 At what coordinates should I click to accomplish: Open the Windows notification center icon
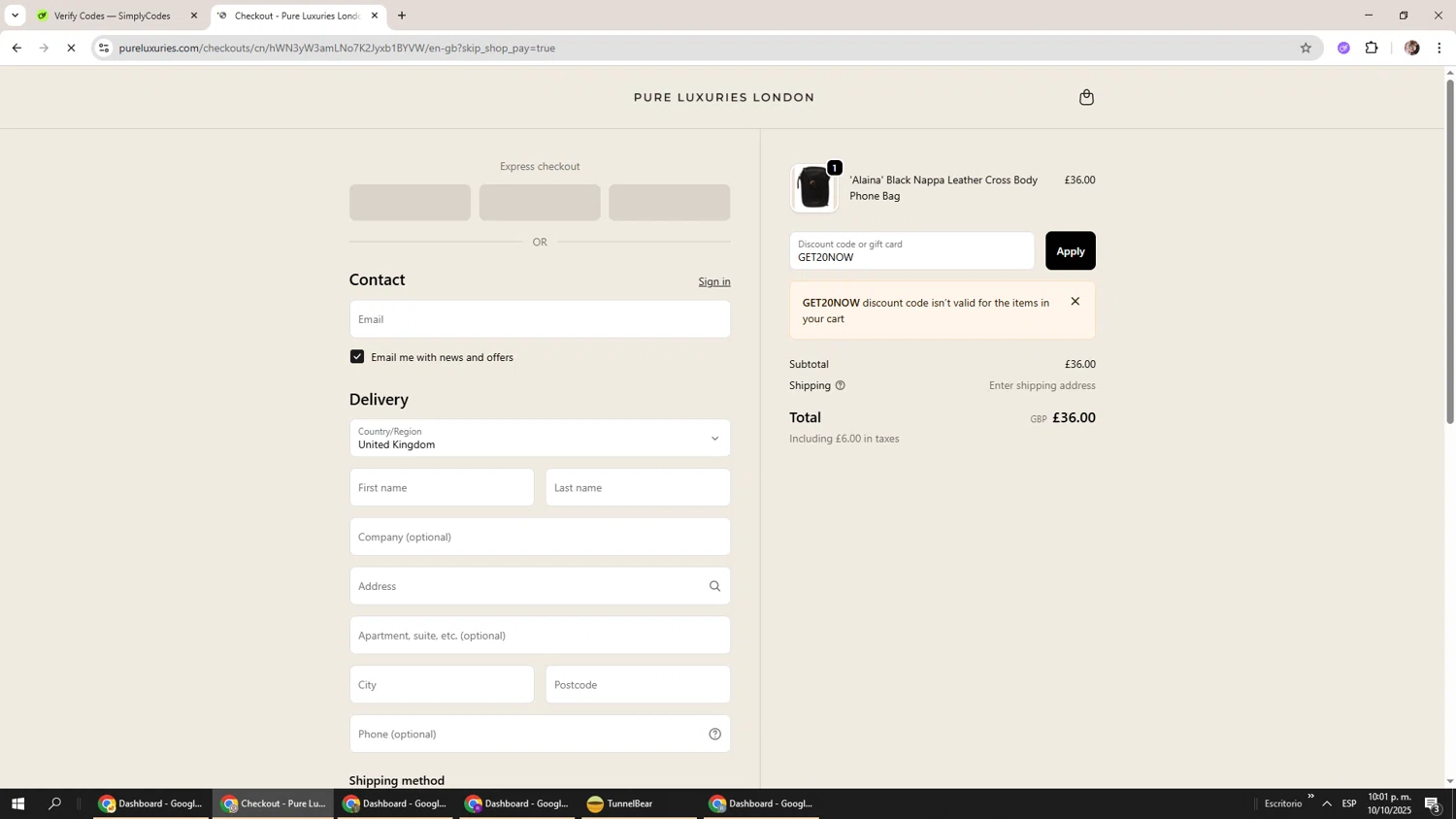1433,803
